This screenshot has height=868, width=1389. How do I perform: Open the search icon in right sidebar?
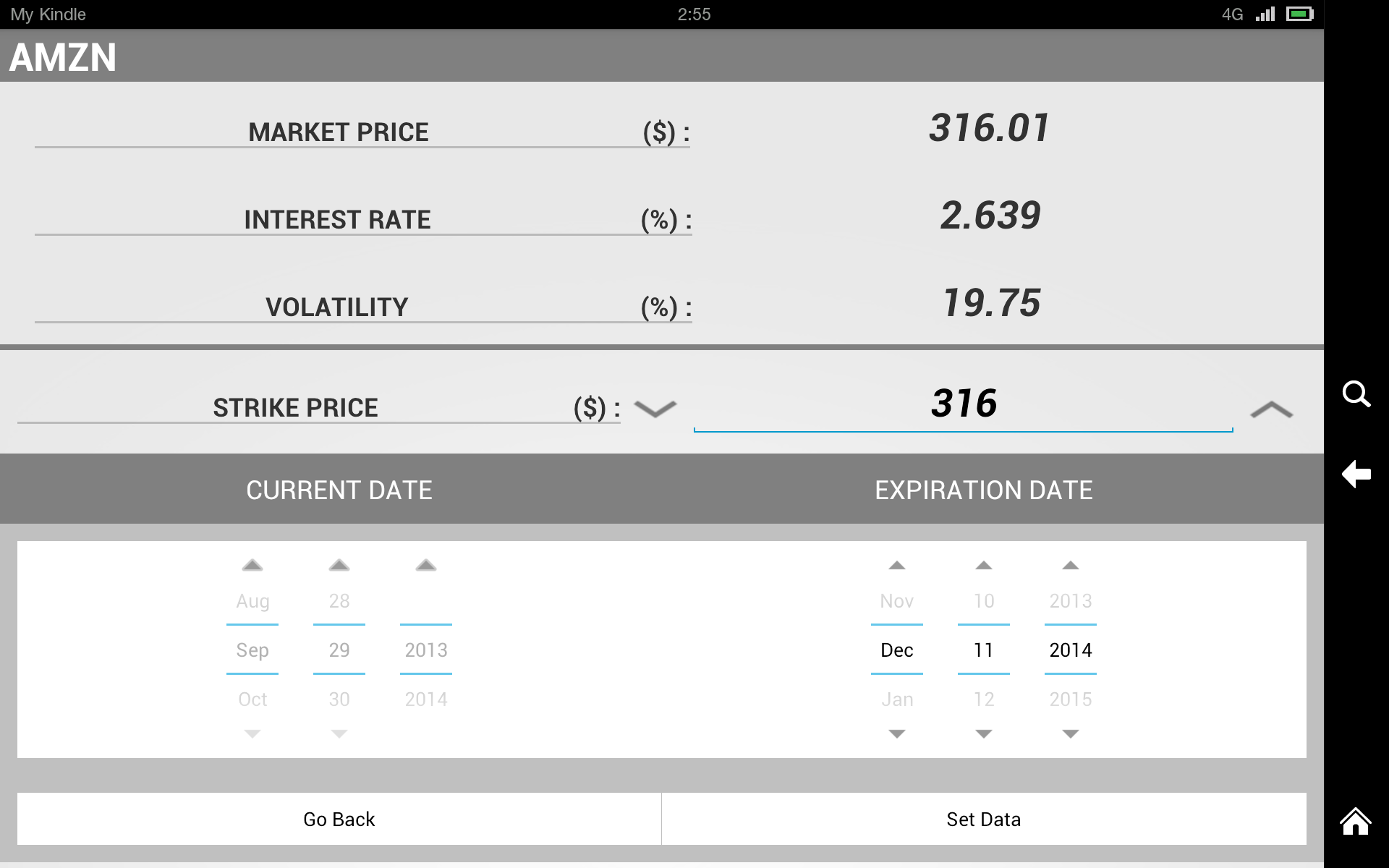[1357, 394]
